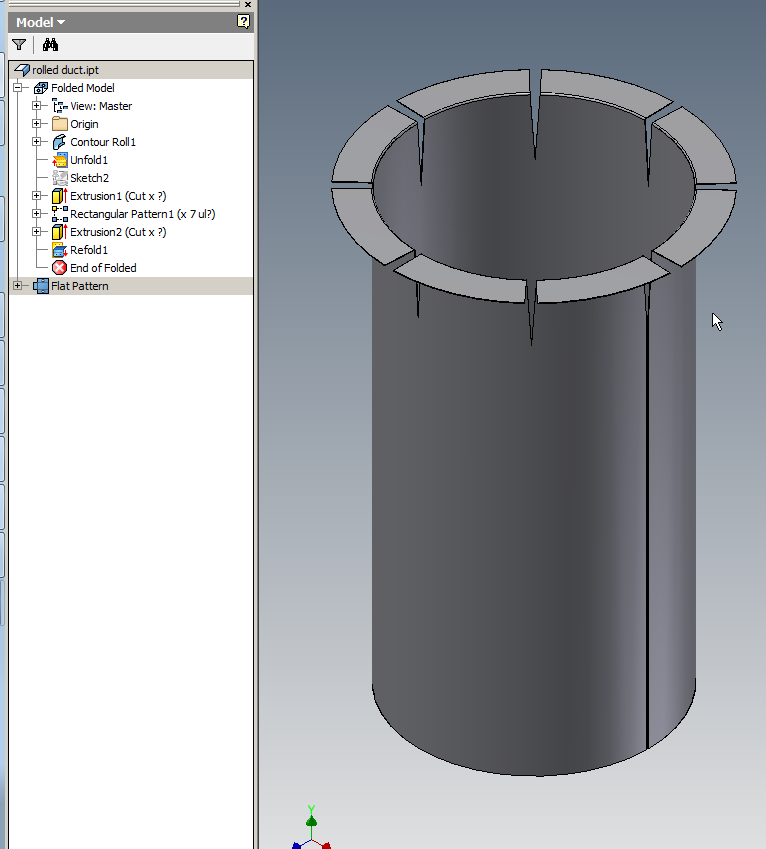
Task: Click the Contour Roll1 feature icon
Action: coord(60,142)
